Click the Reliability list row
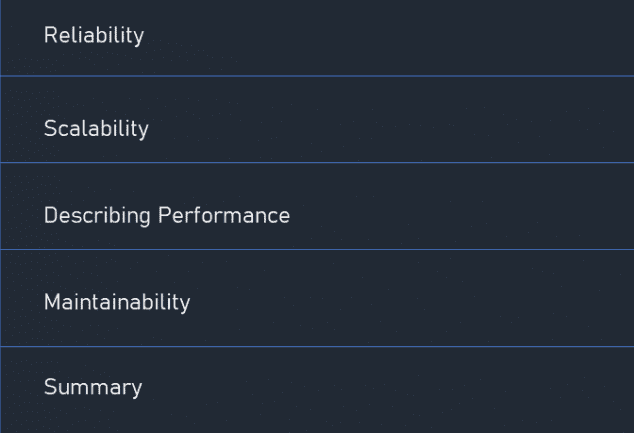Screen dimensions: 634x433 point(317,37)
